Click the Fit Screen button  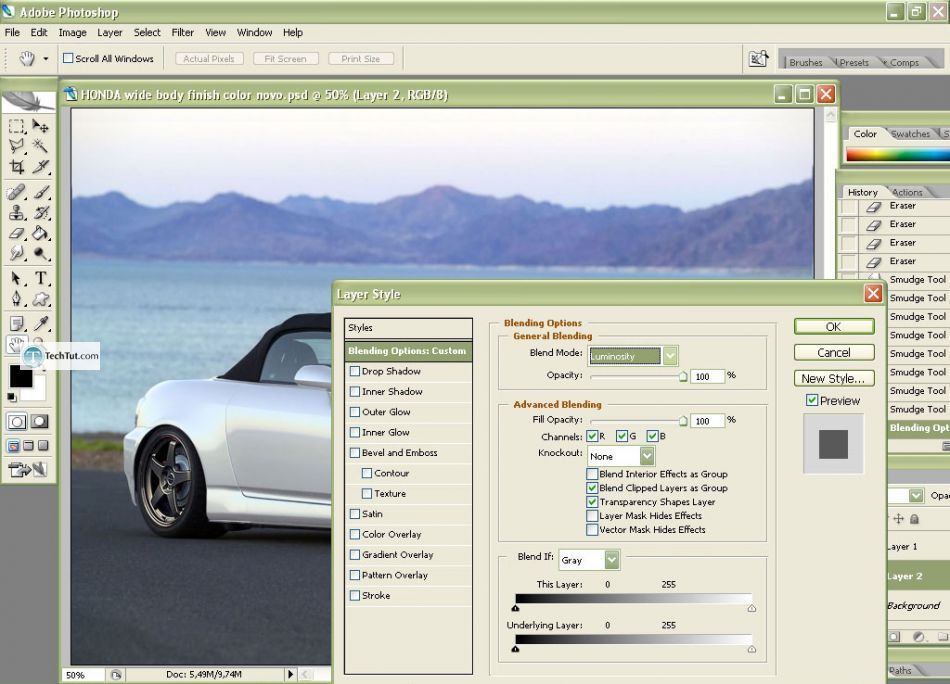(285, 59)
